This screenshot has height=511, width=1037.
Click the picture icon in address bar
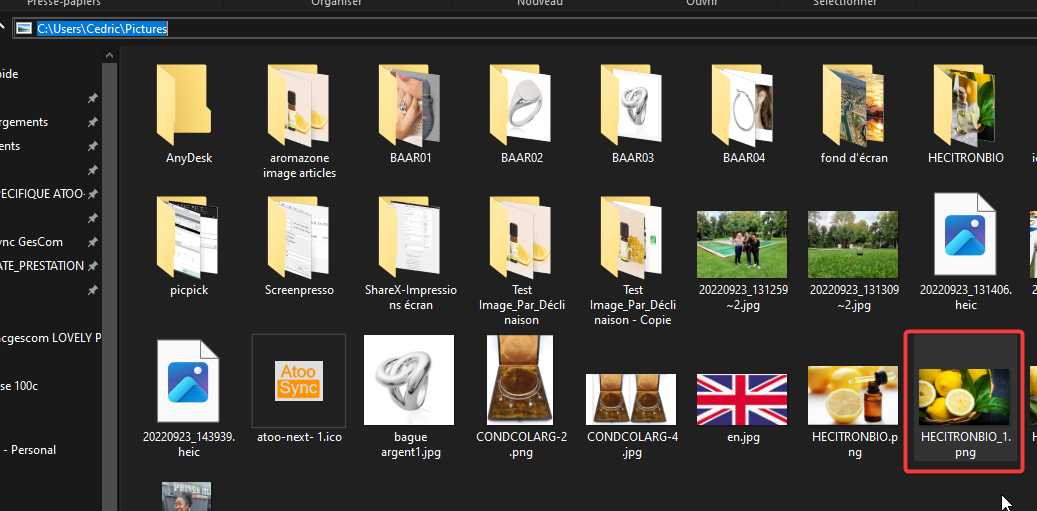tap(24, 28)
